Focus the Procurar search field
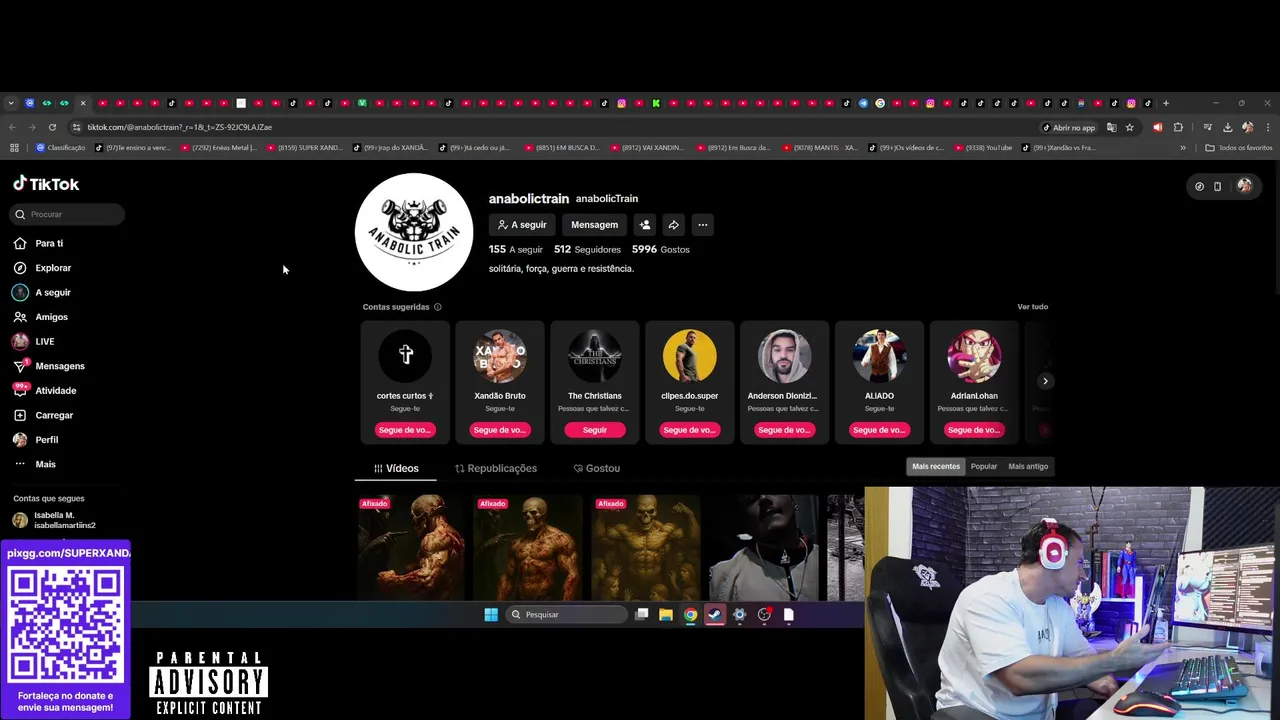This screenshot has height=720, width=1280. (68, 214)
